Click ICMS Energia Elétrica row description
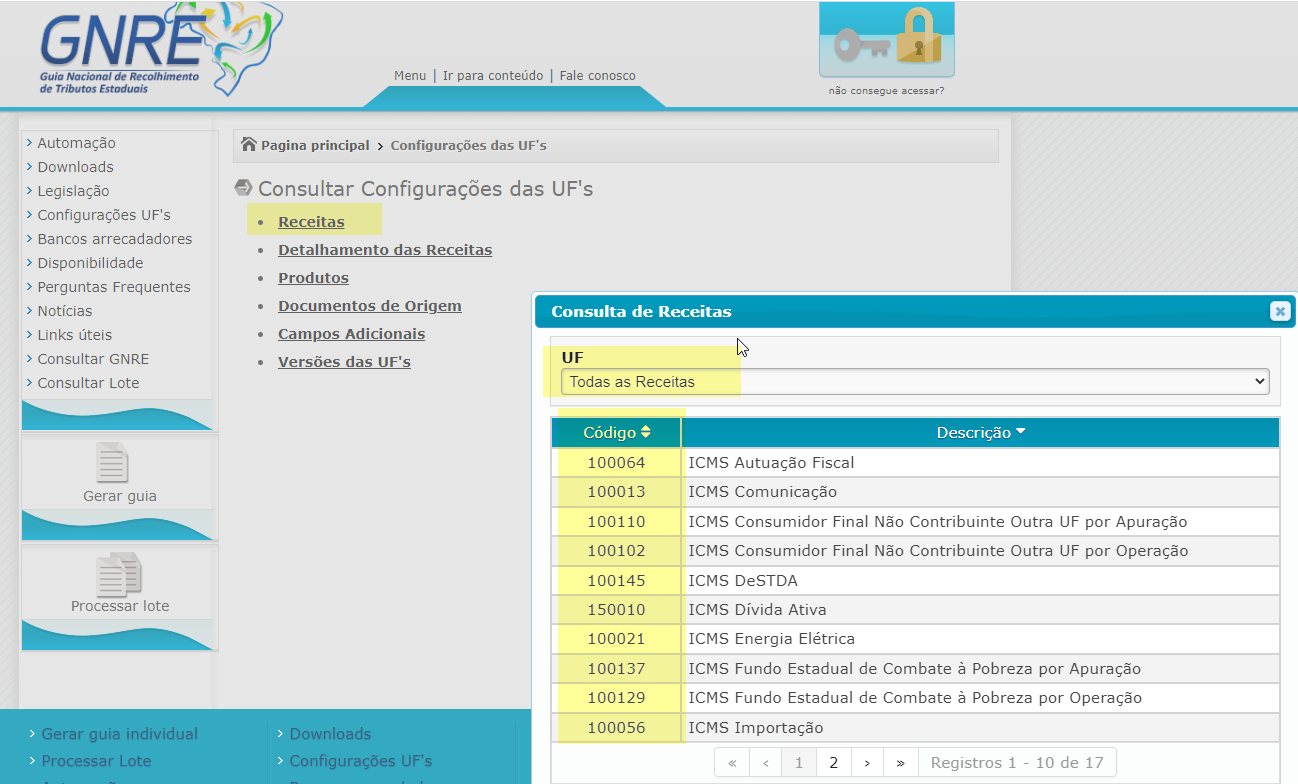The height and width of the screenshot is (784, 1298). (771, 639)
